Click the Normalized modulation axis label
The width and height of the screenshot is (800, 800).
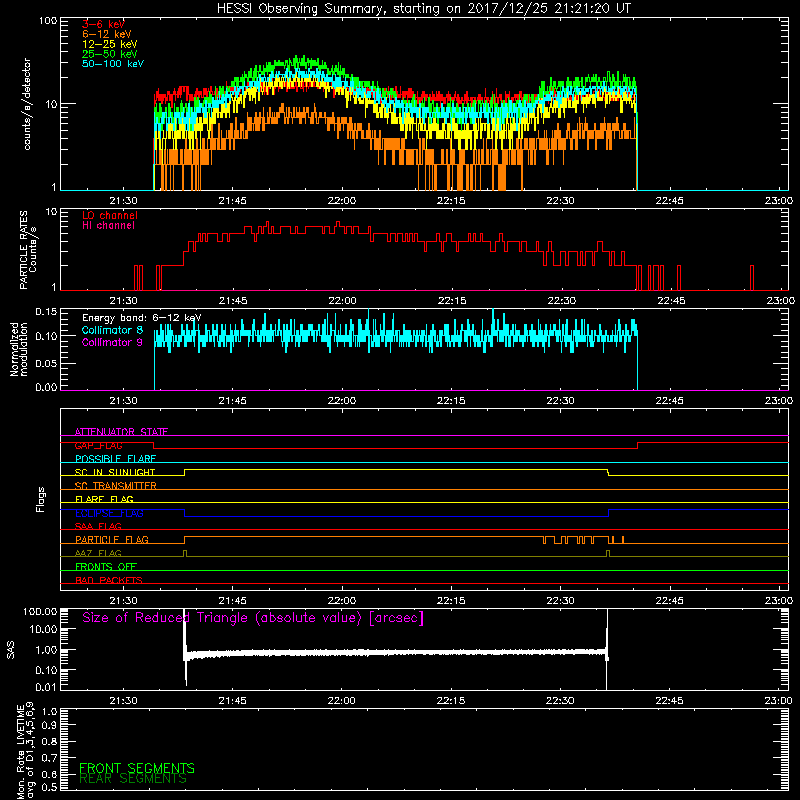(18, 349)
